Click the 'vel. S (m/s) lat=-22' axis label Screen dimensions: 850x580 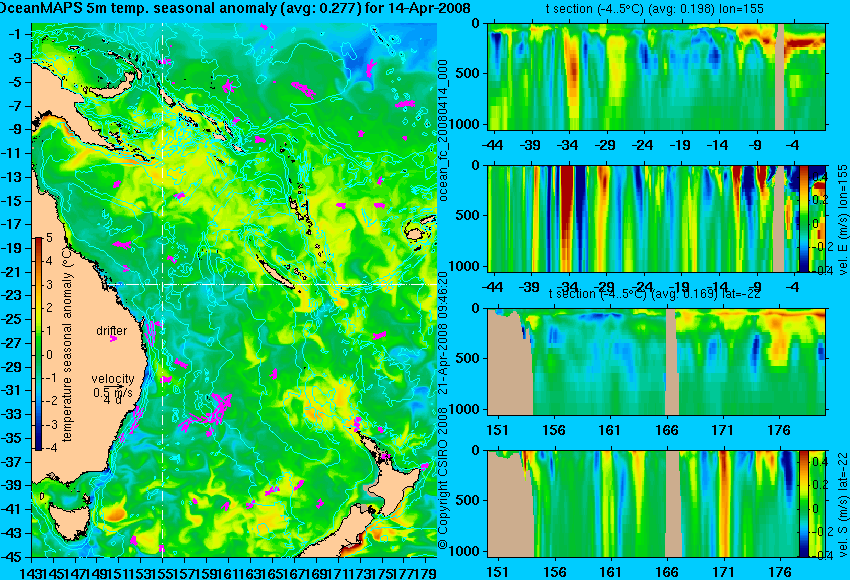tap(842, 504)
